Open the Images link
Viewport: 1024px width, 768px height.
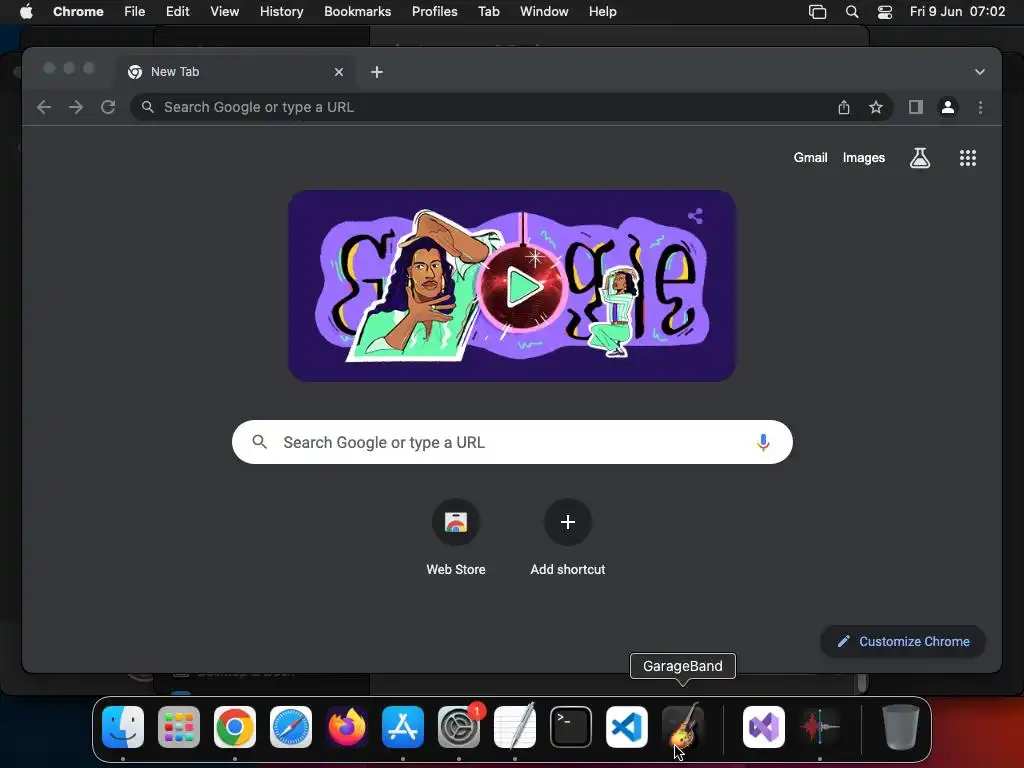(863, 157)
